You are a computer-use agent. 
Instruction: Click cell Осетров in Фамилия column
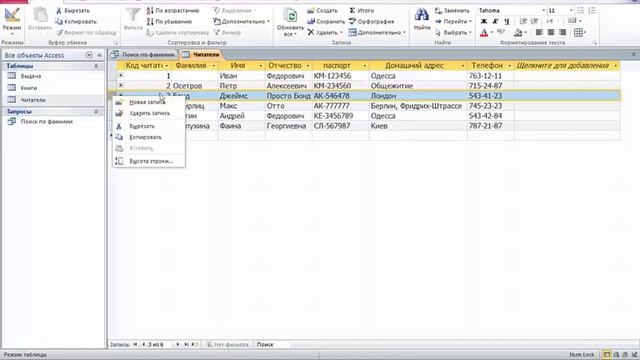point(194,86)
